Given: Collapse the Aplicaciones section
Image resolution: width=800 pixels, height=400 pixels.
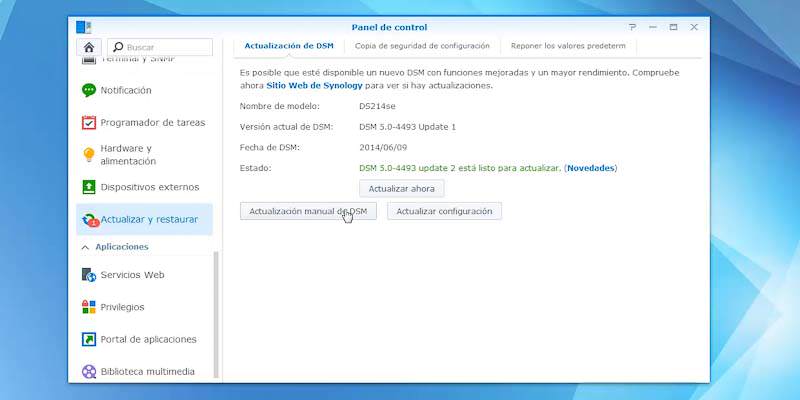Looking at the screenshot, I should pyautogui.click(x=85, y=247).
